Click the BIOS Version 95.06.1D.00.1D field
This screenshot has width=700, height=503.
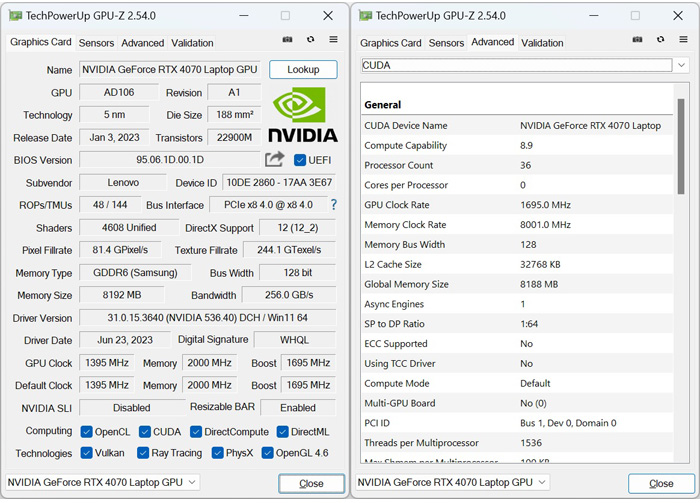[170, 160]
